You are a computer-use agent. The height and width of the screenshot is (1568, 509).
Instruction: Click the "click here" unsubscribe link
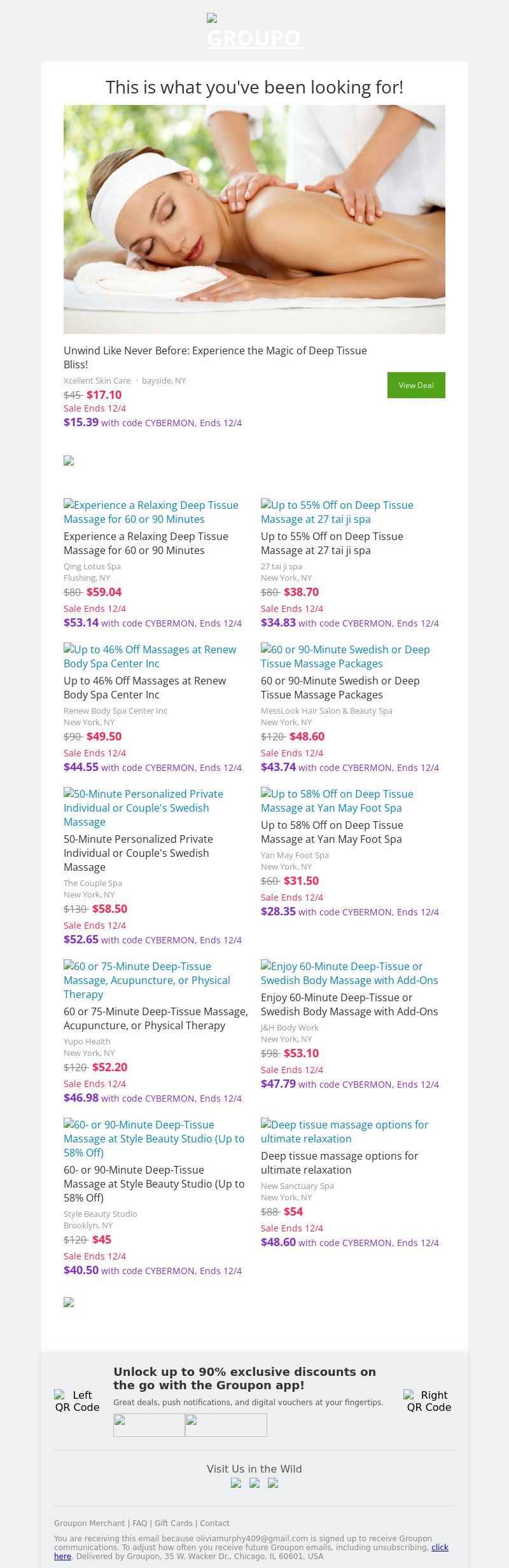(x=439, y=1547)
